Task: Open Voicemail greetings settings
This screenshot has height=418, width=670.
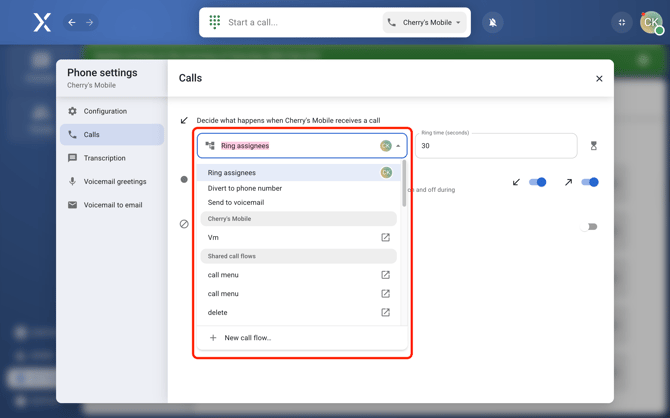Action: 114,182
